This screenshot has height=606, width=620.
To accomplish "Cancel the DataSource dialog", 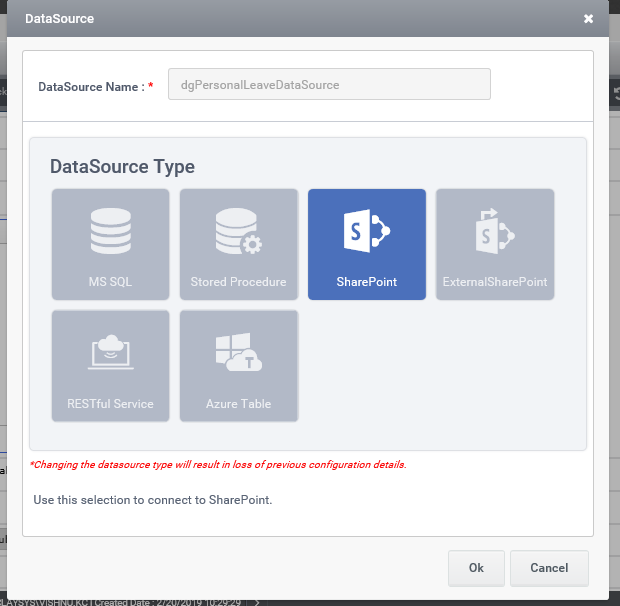I will 549,568.
